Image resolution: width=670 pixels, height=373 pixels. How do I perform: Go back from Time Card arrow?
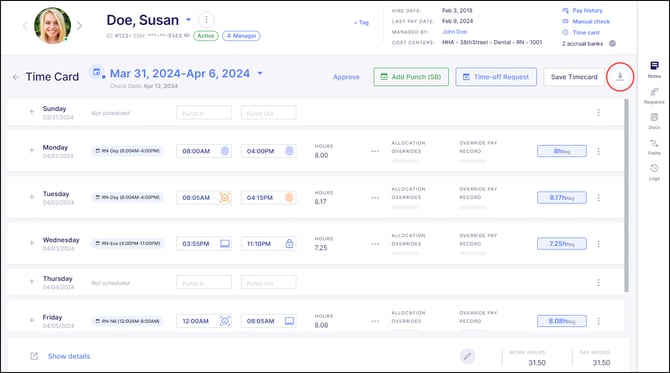click(x=16, y=77)
